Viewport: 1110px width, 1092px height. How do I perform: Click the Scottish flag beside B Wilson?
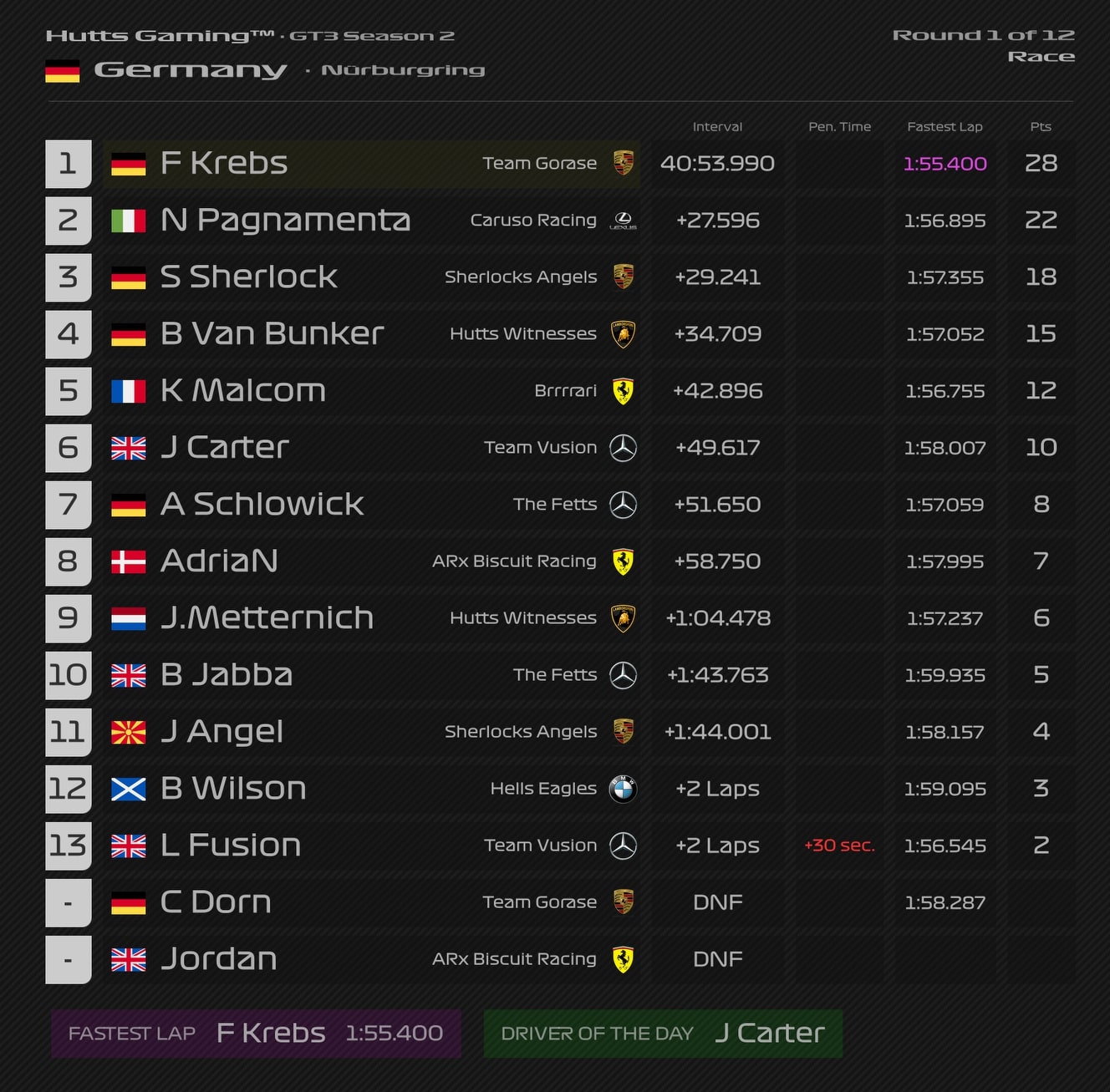[129, 789]
